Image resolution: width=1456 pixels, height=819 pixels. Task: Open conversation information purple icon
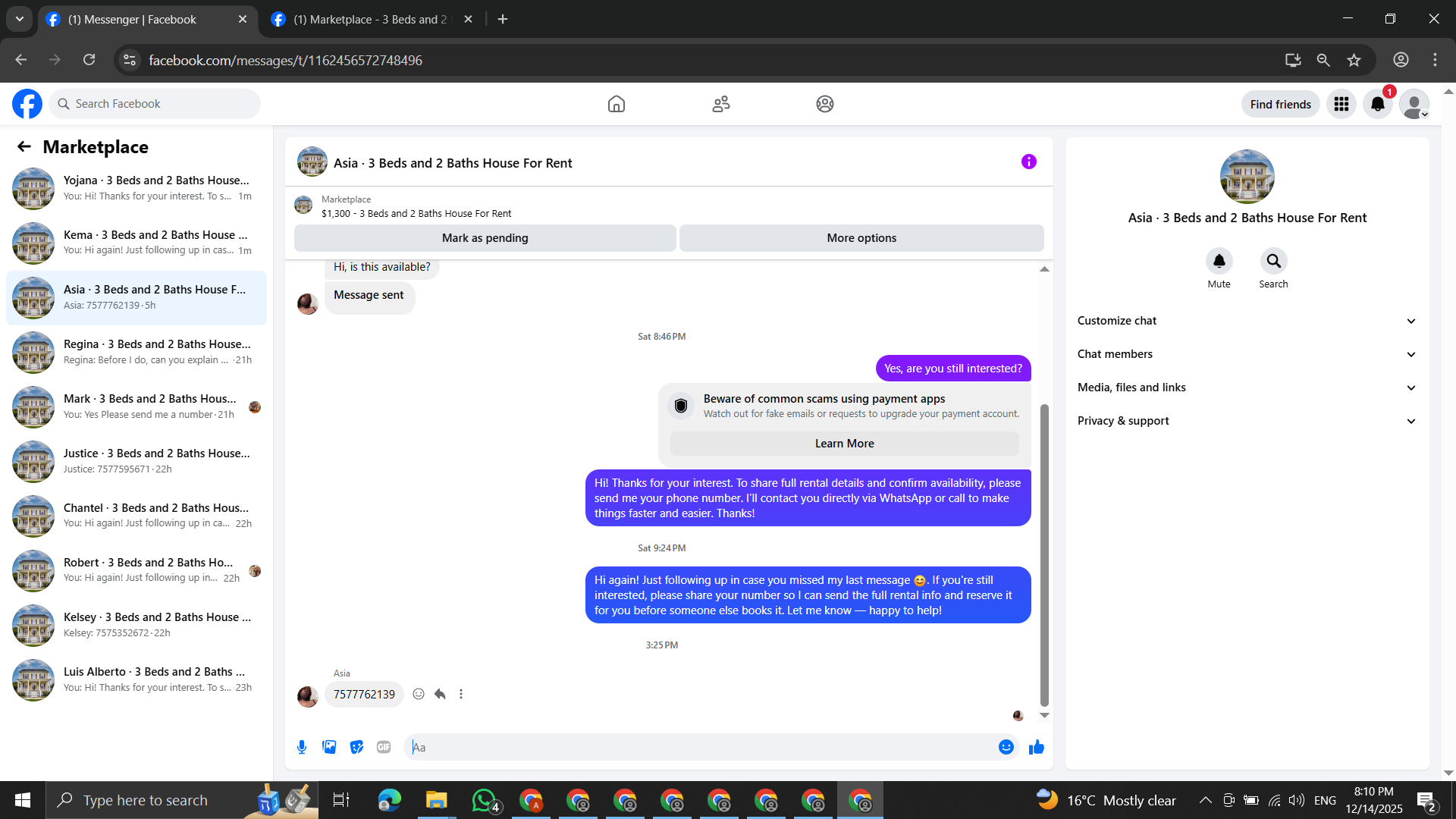[x=1028, y=162]
